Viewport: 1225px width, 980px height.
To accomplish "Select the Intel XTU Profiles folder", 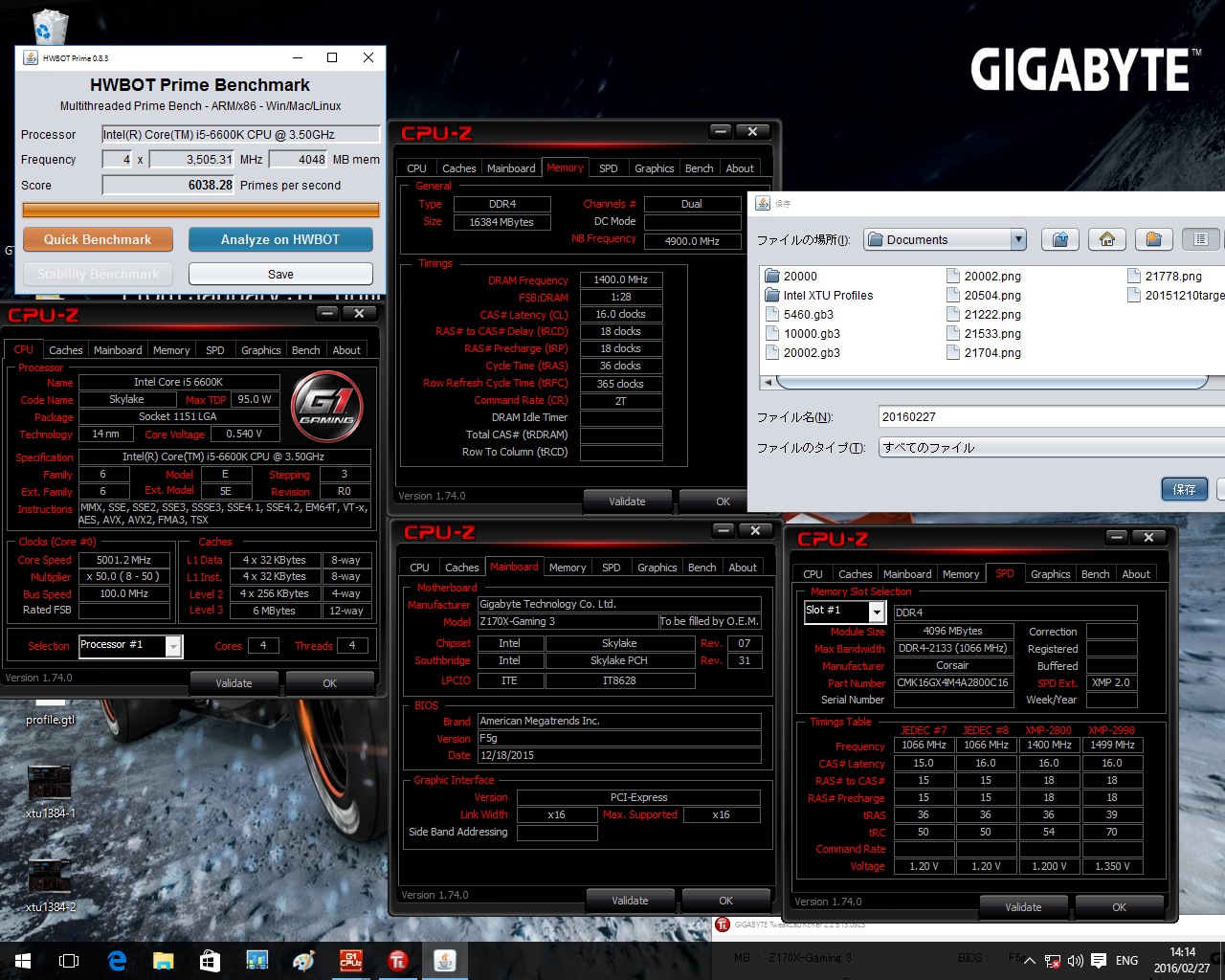I will (x=819, y=295).
